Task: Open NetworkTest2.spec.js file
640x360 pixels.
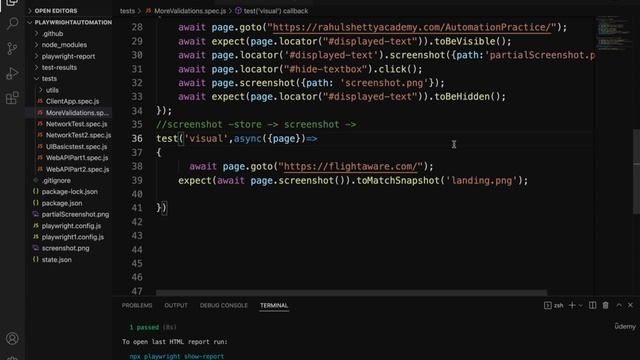Action: [78, 135]
